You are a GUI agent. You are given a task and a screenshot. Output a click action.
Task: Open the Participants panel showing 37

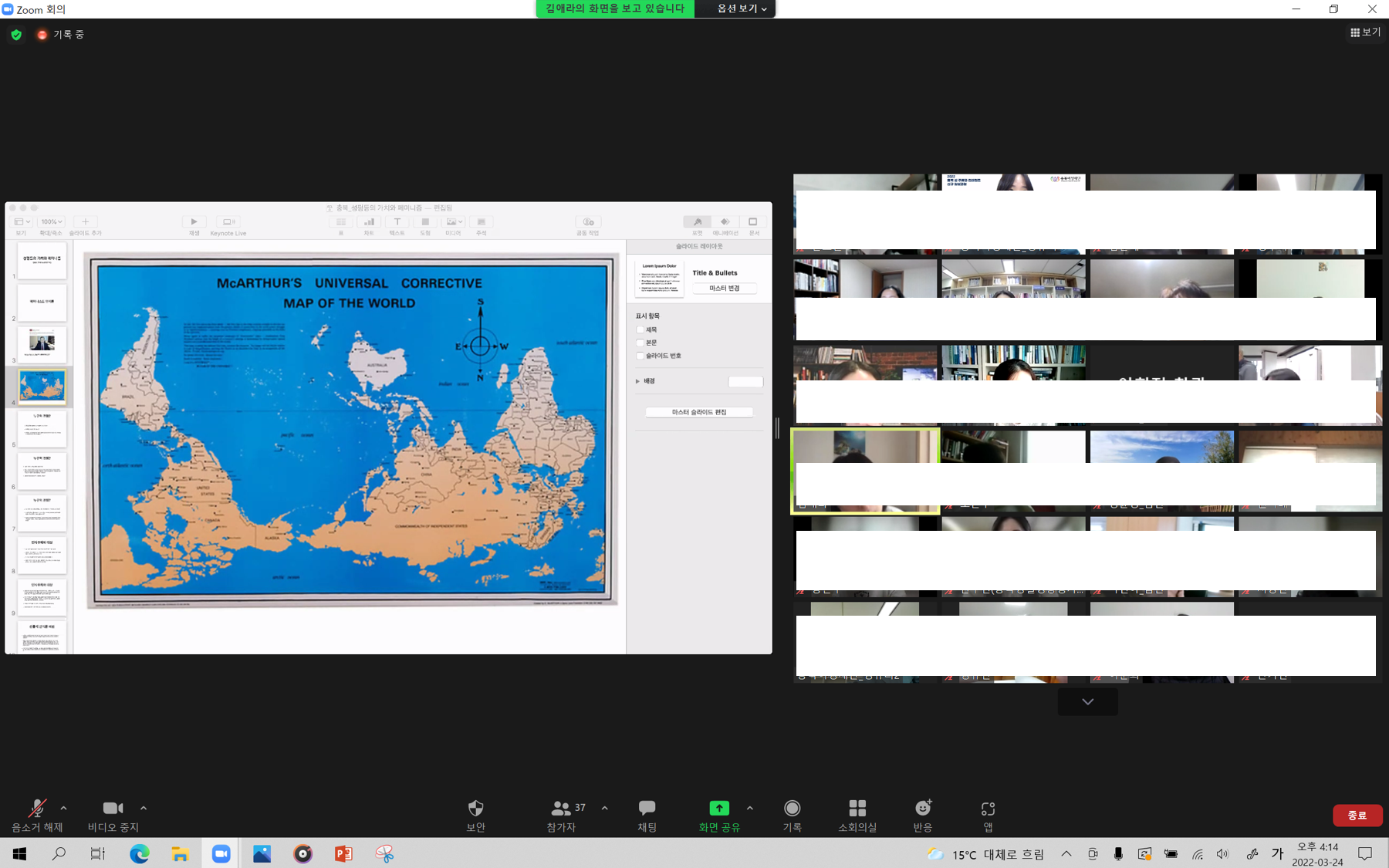(x=567, y=816)
